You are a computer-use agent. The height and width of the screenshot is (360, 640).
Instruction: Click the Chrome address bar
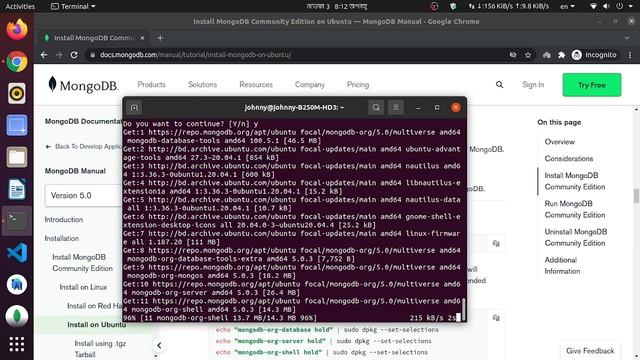296,55
